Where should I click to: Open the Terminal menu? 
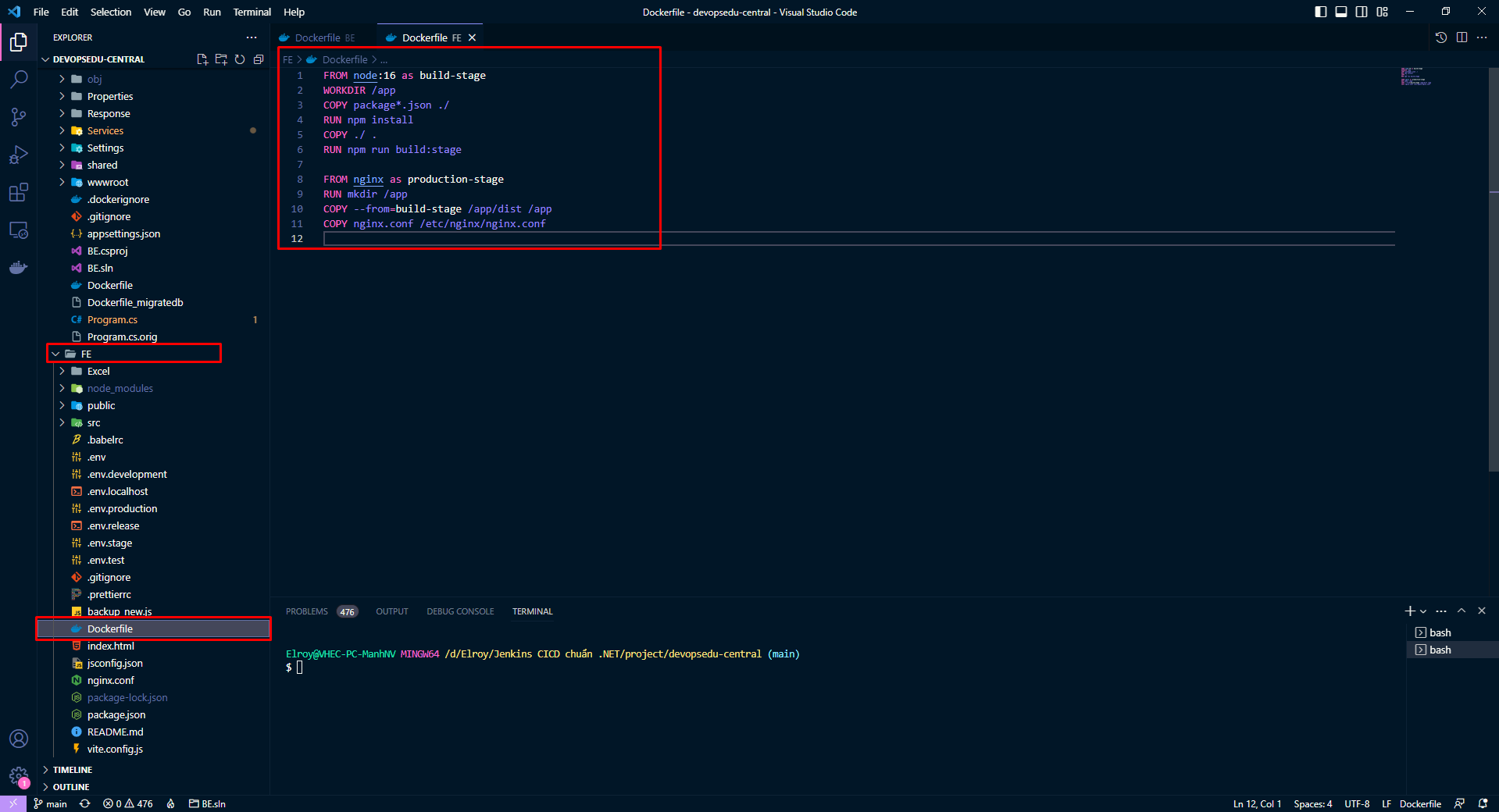252,12
